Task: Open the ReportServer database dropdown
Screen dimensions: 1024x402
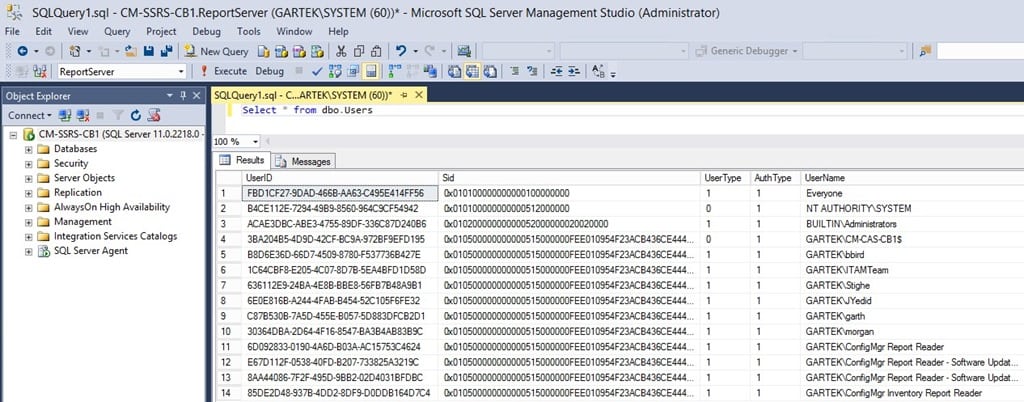Action: 181,71
